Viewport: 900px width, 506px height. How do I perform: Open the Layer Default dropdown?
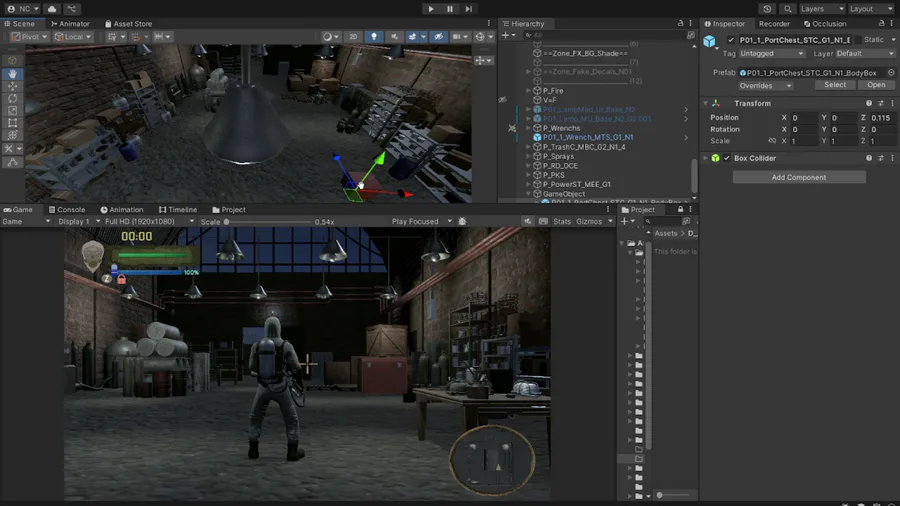864,53
